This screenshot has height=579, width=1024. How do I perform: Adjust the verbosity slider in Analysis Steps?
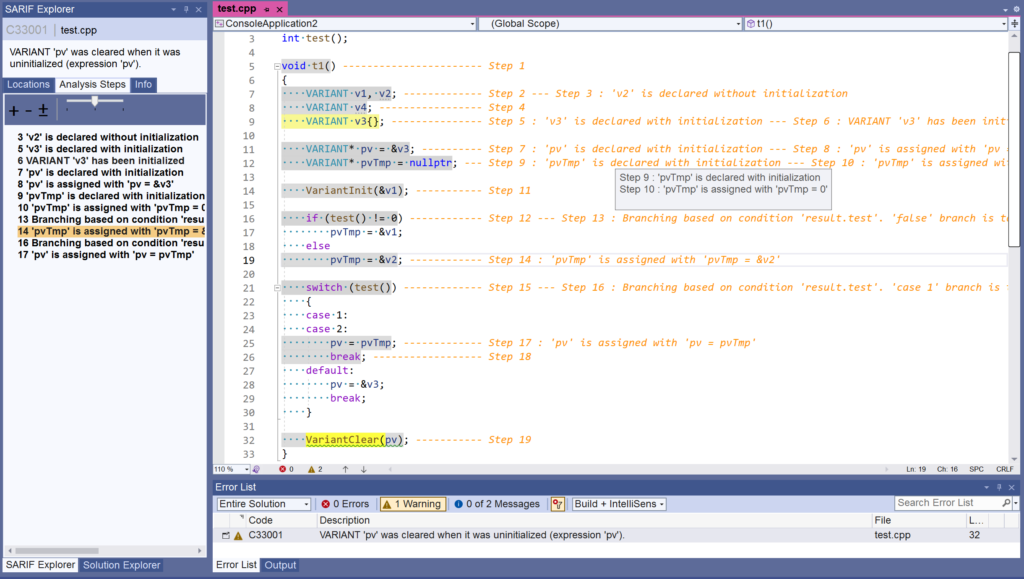click(93, 102)
